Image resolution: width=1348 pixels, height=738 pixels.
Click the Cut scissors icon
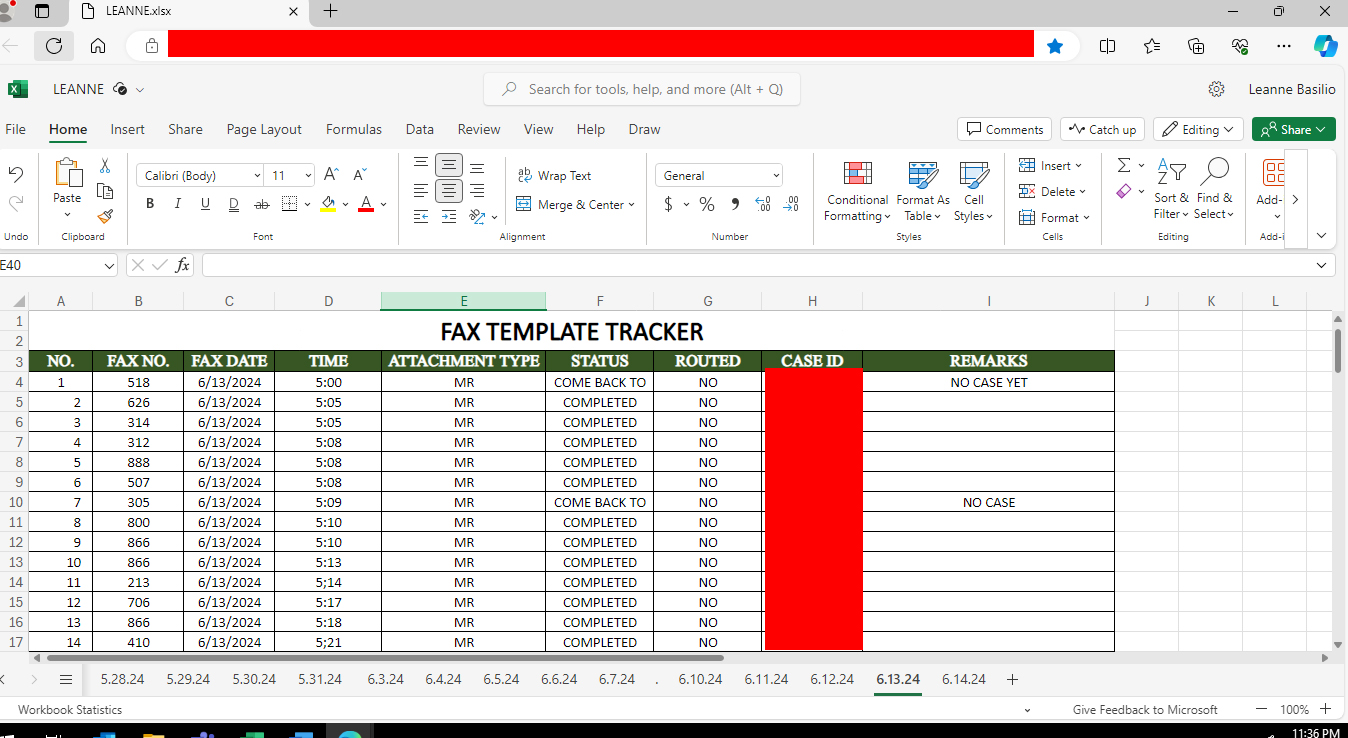[105, 166]
